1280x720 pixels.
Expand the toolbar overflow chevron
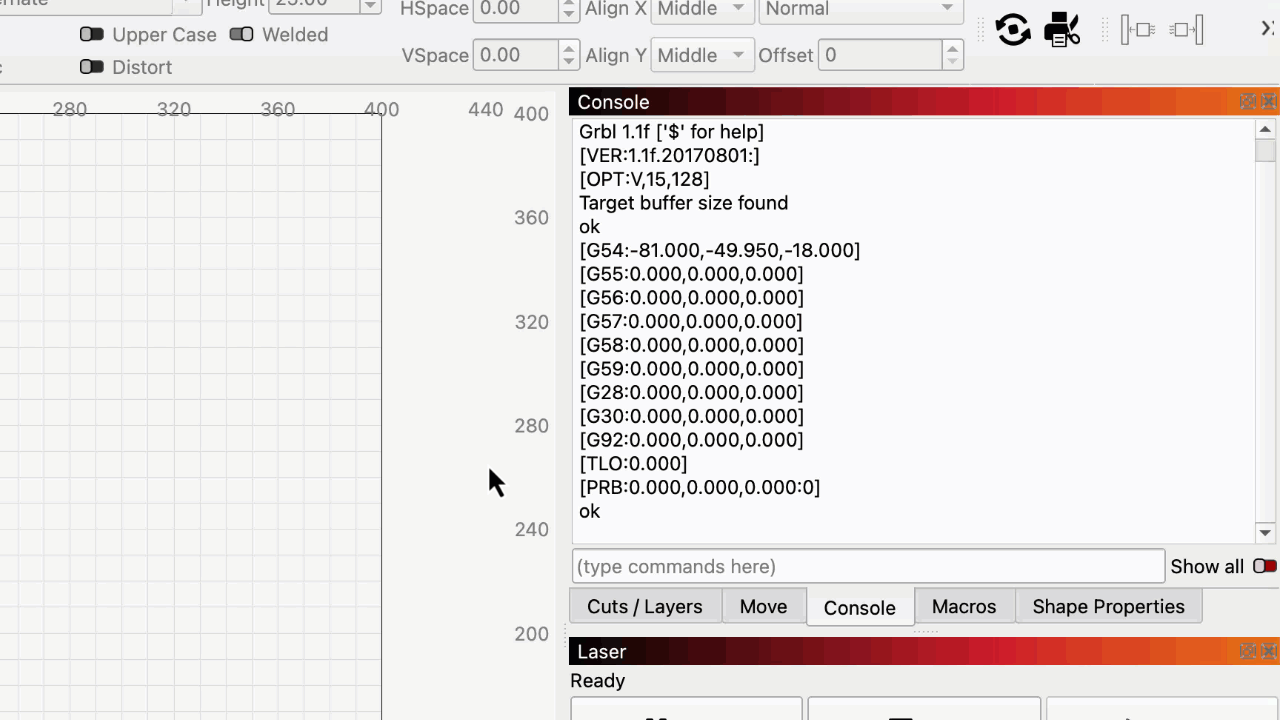click(x=1267, y=29)
